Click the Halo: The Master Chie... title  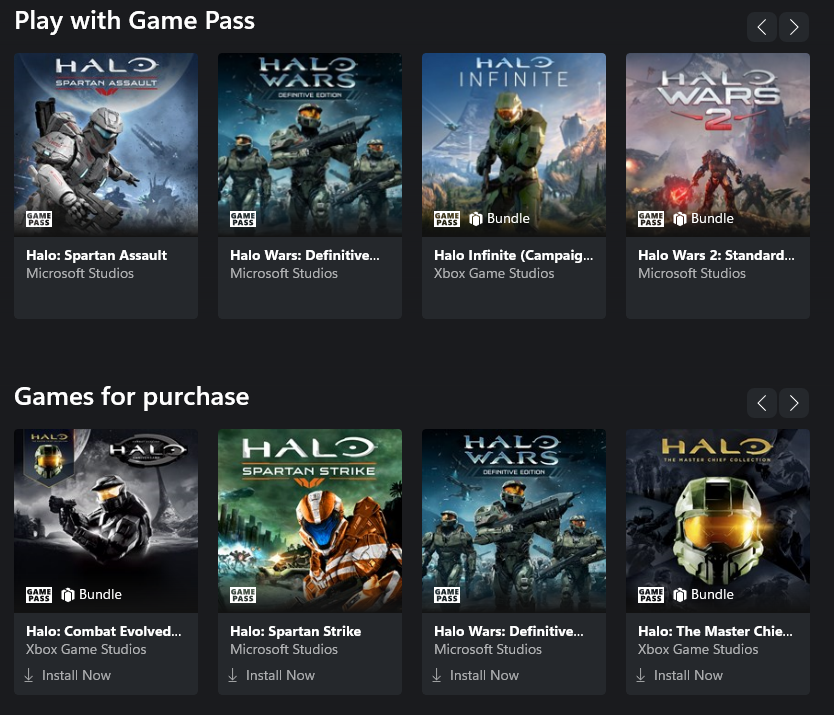(x=715, y=631)
